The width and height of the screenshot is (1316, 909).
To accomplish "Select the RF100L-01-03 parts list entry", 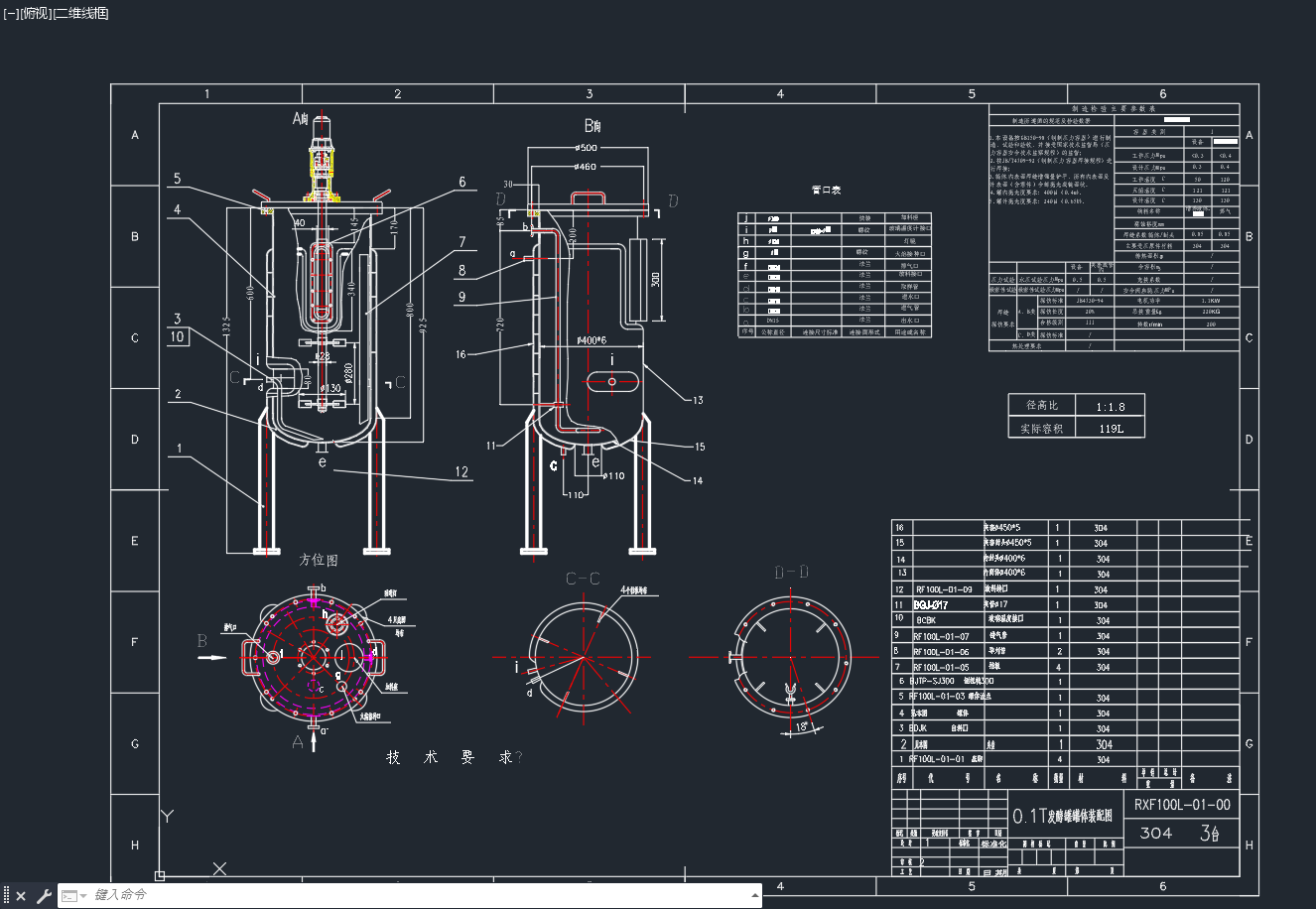I will [x=937, y=698].
